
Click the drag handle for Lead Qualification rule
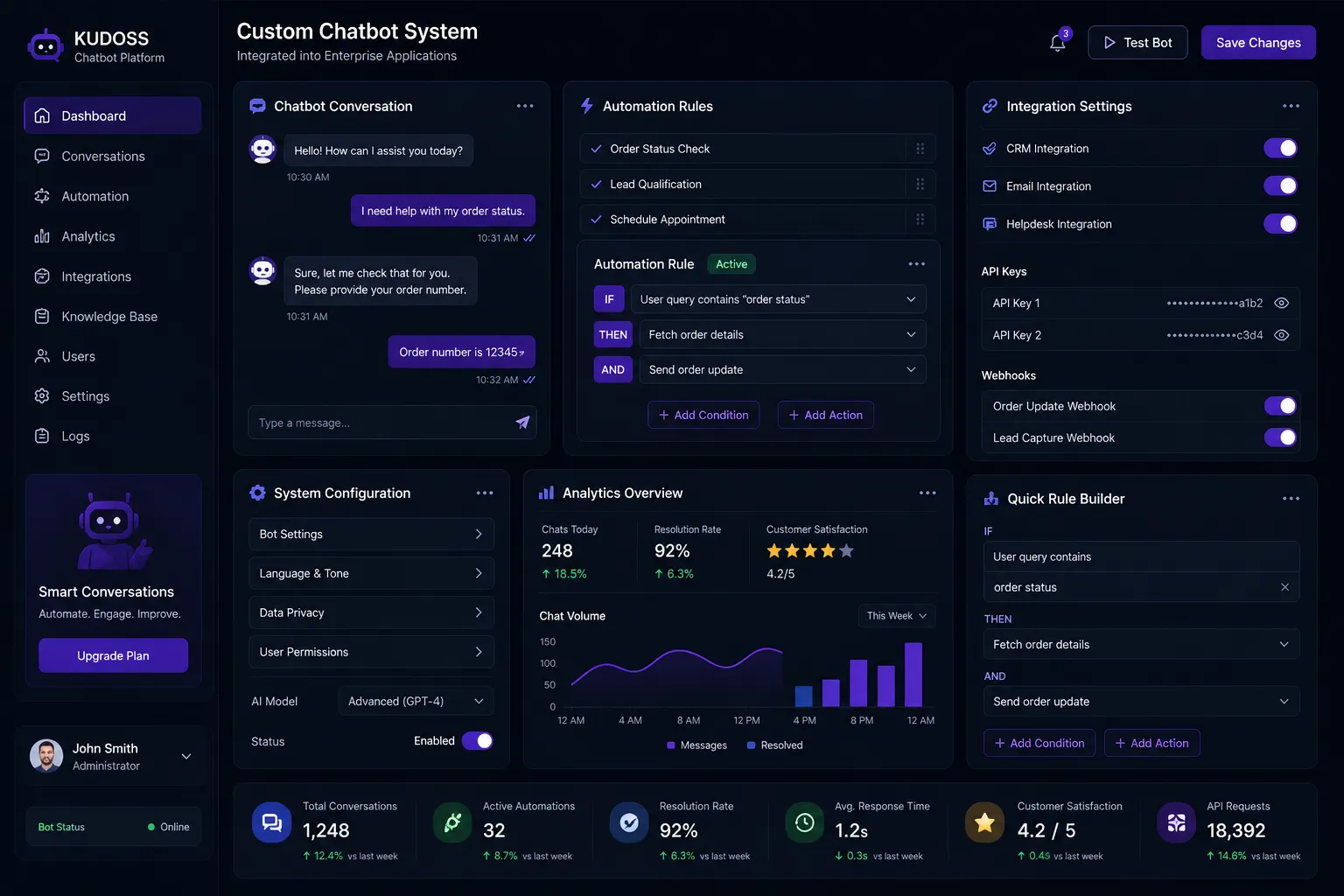pyautogui.click(x=920, y=184)
